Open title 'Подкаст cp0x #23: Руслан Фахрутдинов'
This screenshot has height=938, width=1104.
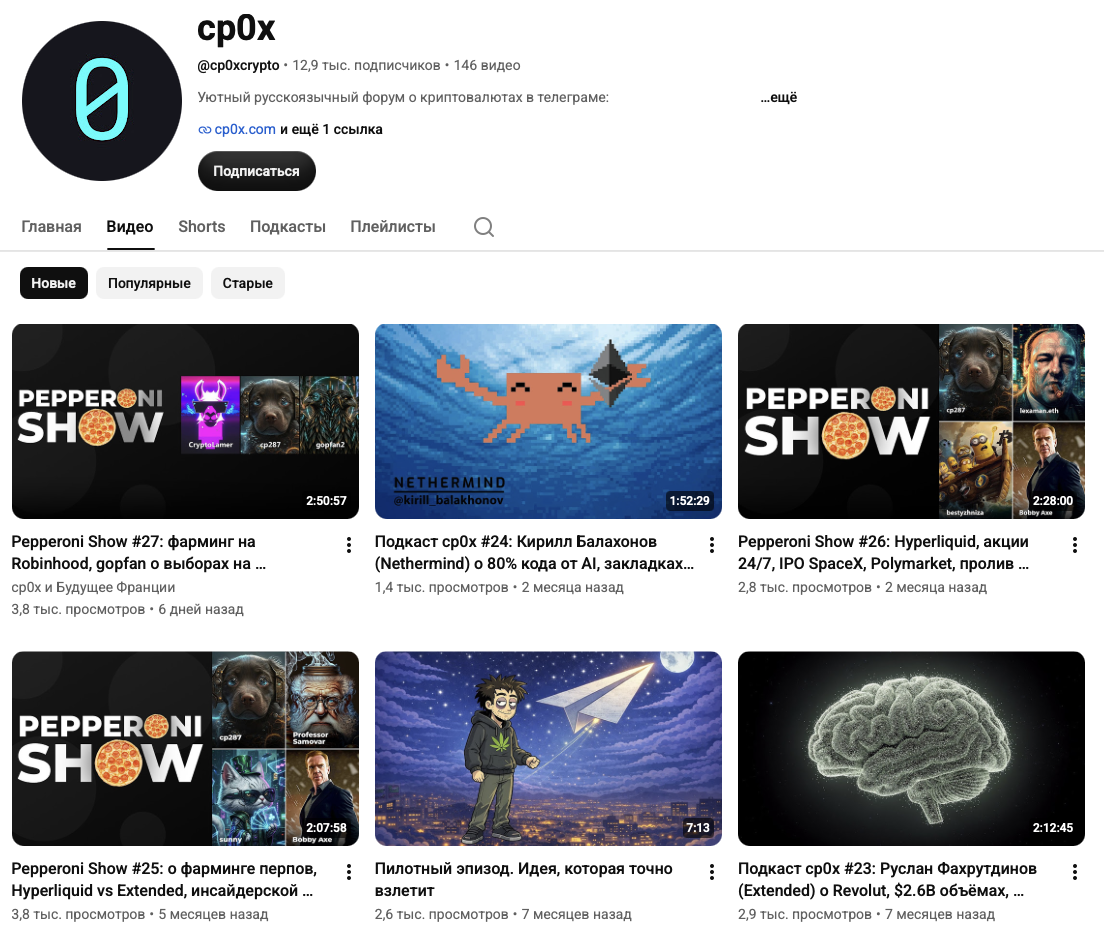[x=887, y=880]
